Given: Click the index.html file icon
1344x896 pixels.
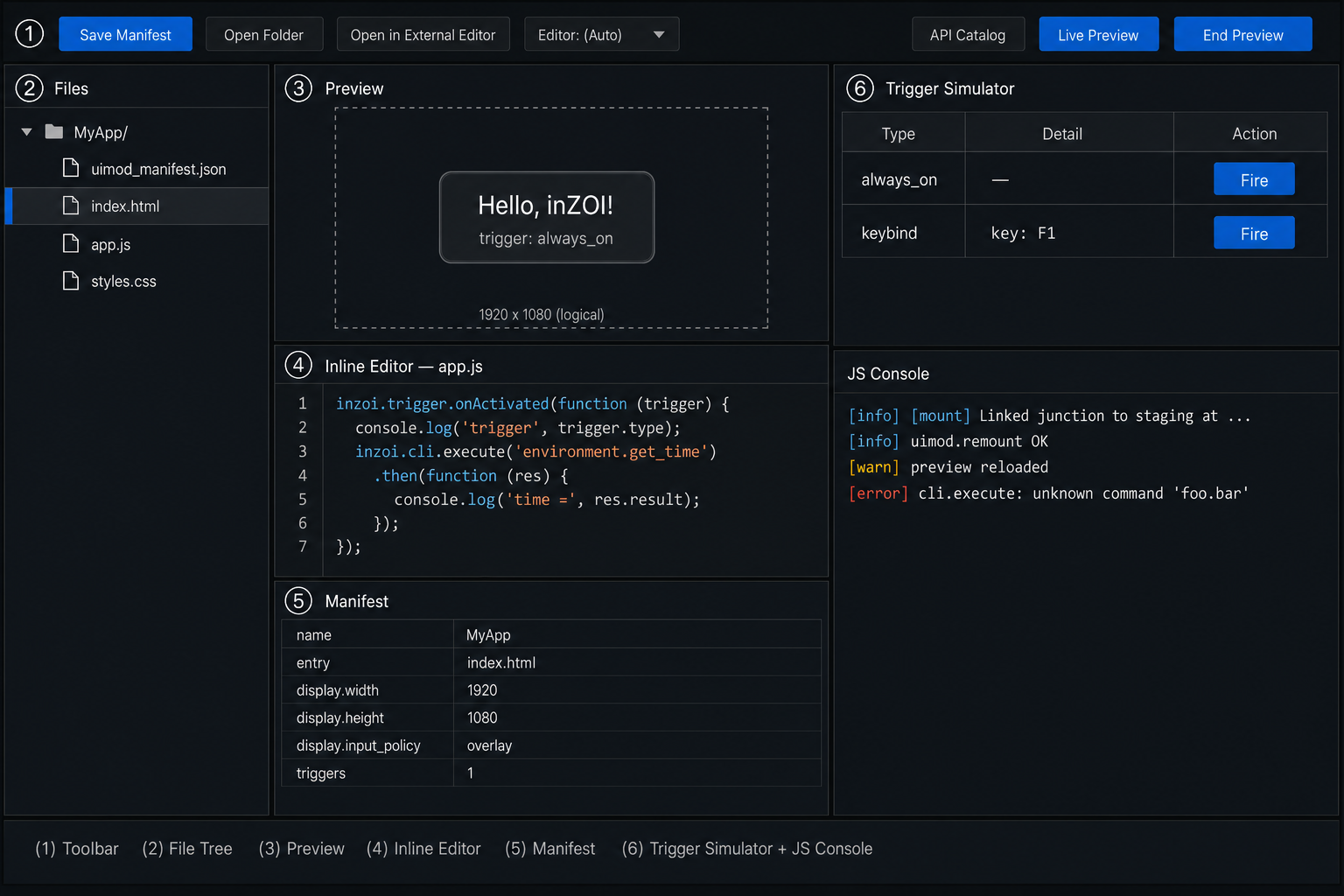Looking at the screenshot, I should [71, 206].
